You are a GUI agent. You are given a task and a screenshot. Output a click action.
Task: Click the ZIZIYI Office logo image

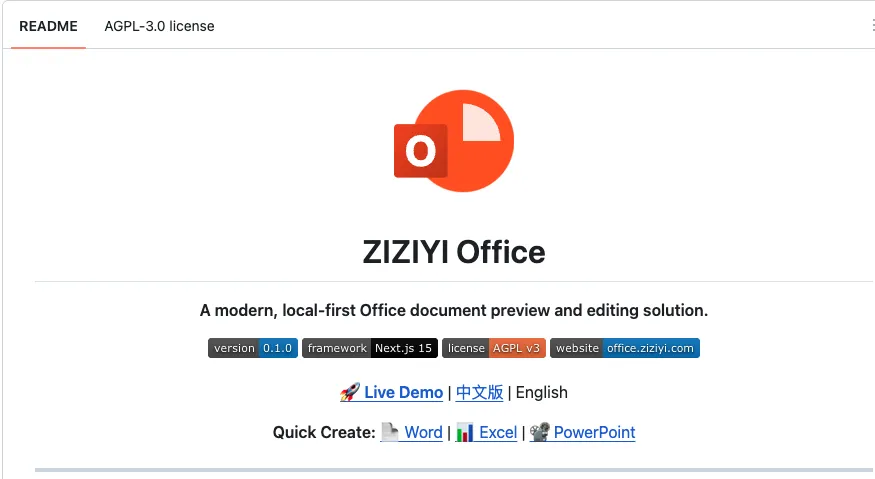[454, 141]
